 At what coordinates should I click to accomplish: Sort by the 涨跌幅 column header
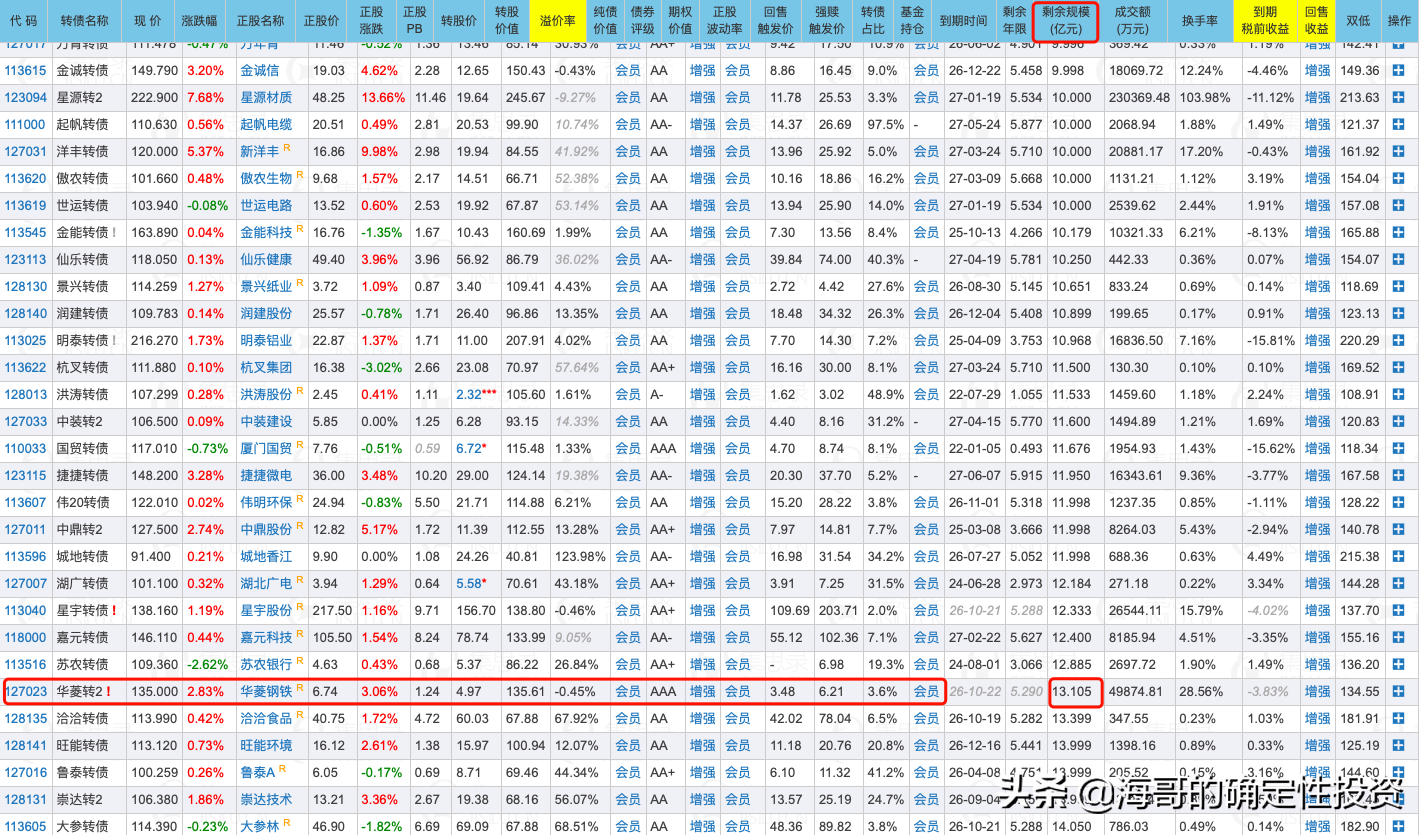point(199,20)
